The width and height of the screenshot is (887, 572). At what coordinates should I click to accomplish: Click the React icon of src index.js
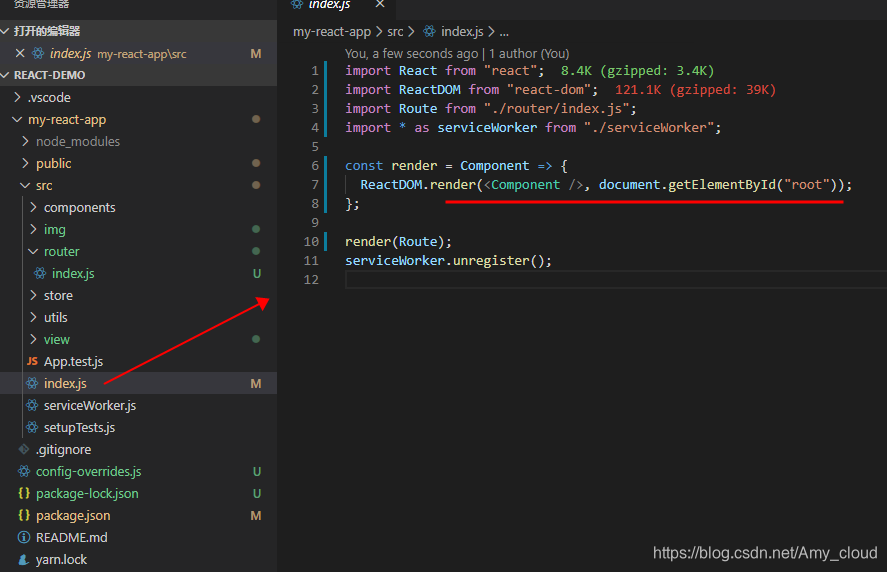click(32, 383)
